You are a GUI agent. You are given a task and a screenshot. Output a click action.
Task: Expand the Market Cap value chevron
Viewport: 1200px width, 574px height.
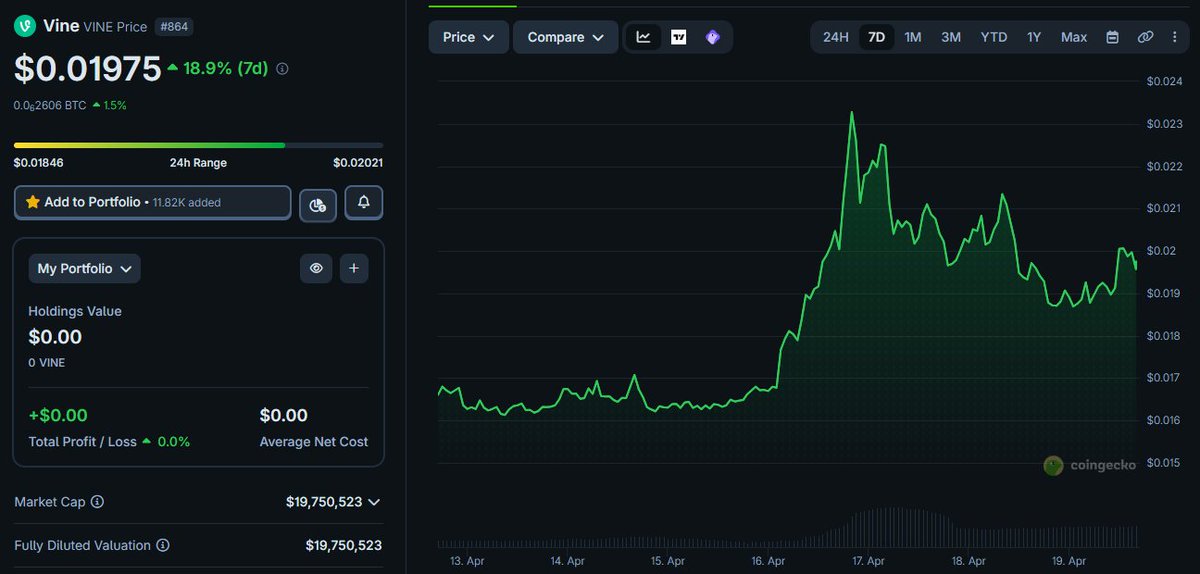(374, 502)
